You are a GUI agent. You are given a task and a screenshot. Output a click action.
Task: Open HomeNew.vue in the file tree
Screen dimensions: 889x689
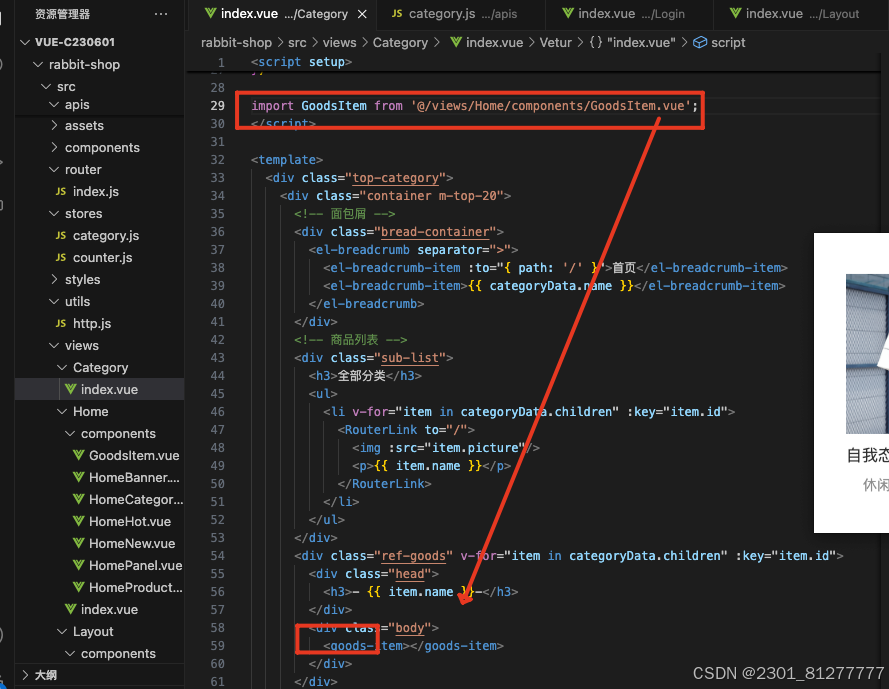[x=132, y=543]
